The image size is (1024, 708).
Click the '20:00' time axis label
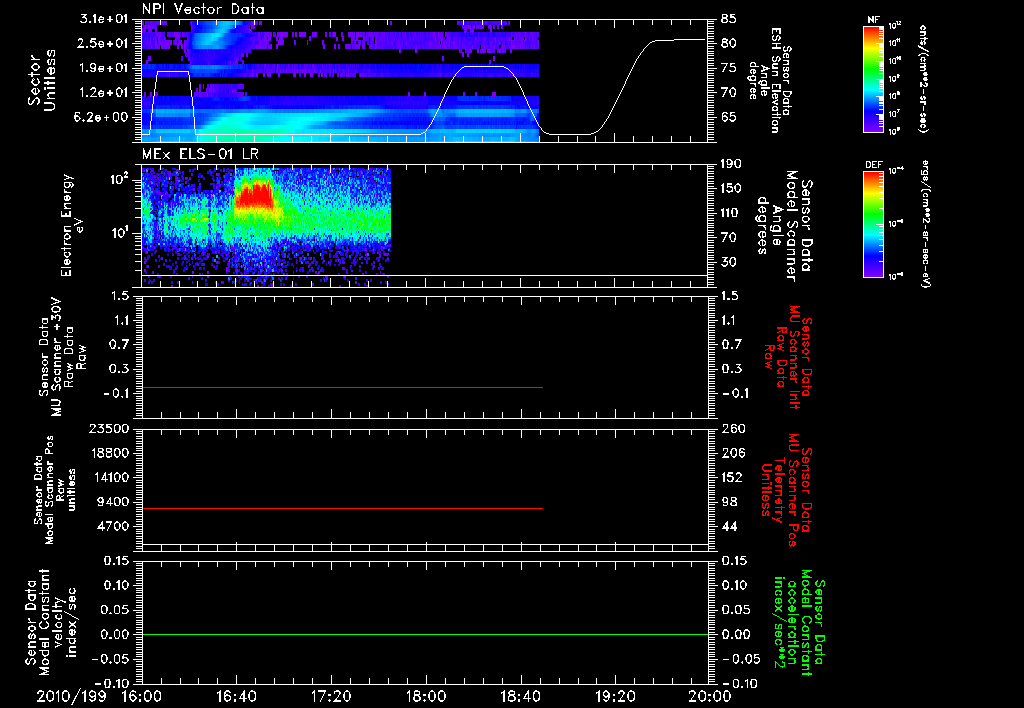point(710,696)
